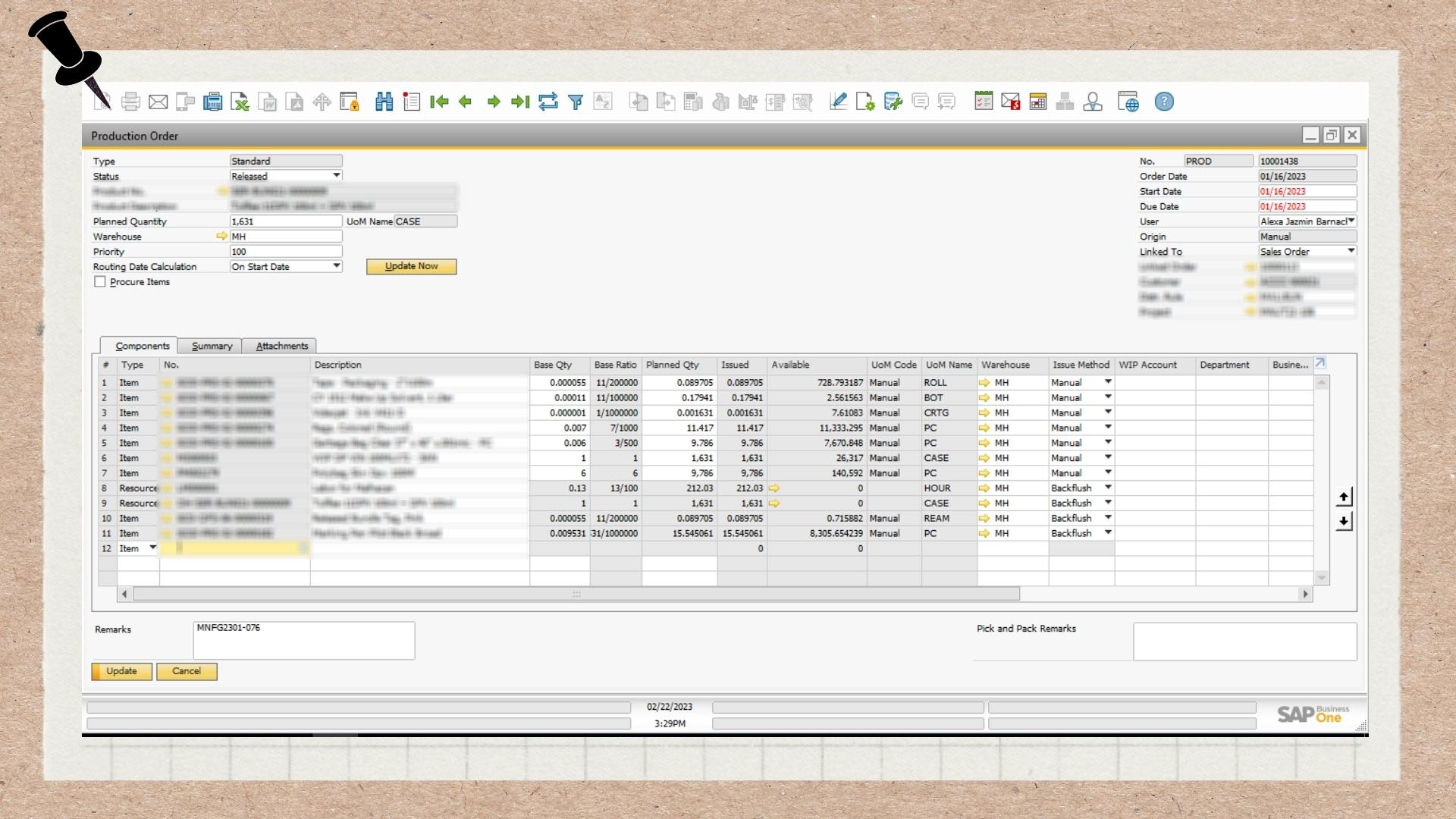Click the Filter funnel icon
Viewport: 1456px width, 819px height.
[576, 102]
